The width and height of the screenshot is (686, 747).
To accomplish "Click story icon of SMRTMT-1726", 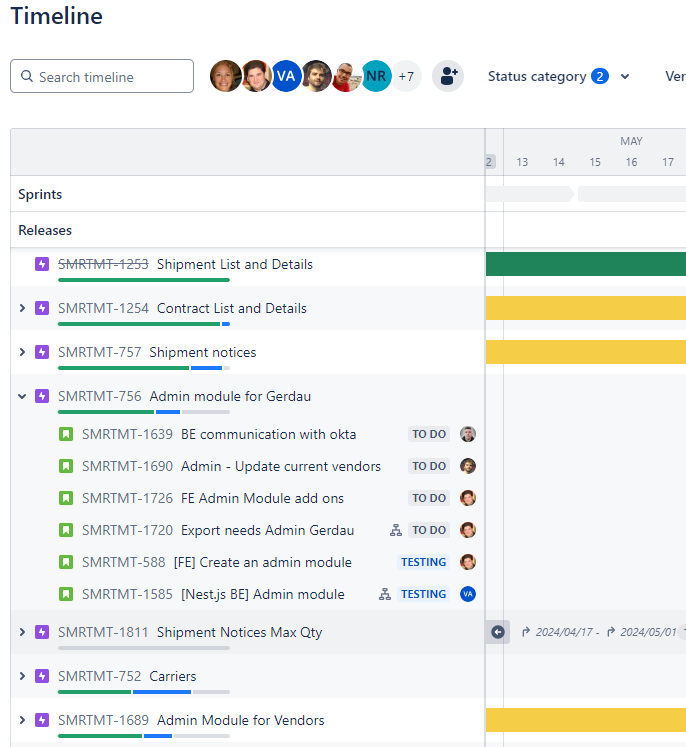I will click(66, 498).
